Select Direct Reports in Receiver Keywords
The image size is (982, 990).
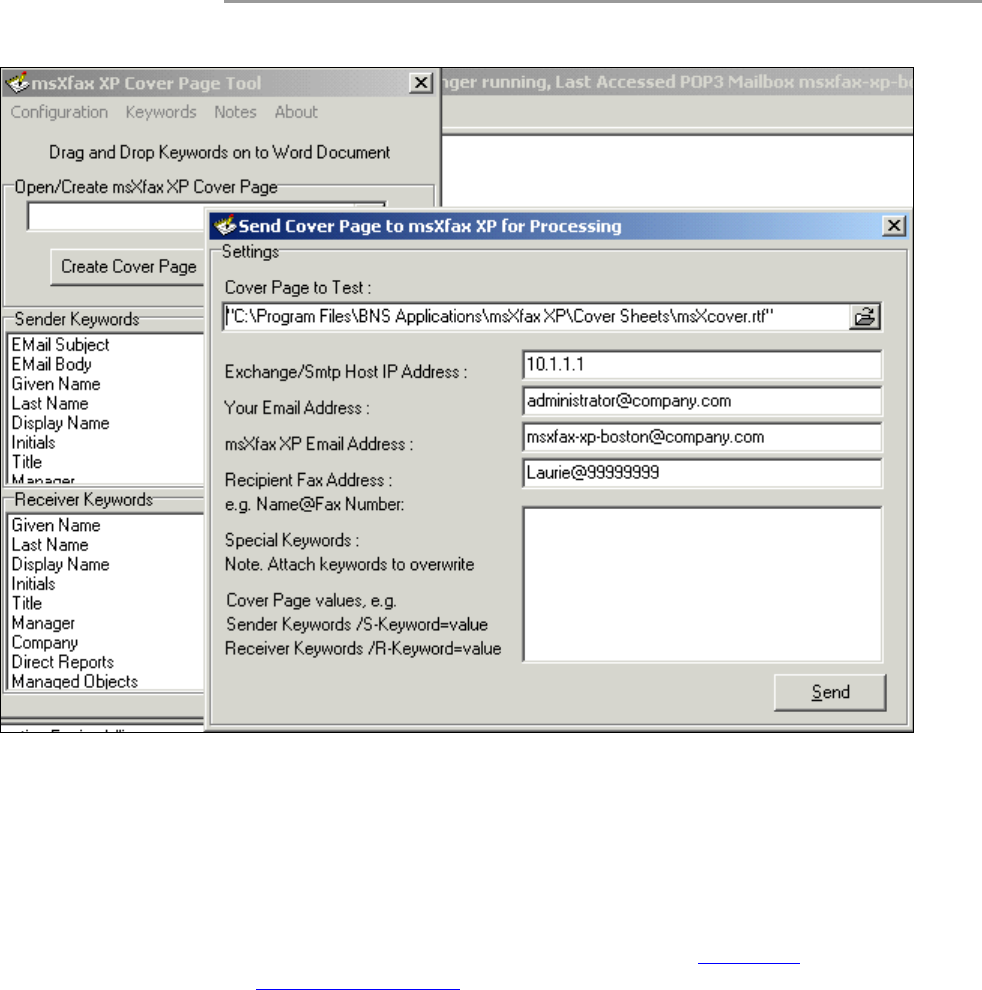coord(63,662)
